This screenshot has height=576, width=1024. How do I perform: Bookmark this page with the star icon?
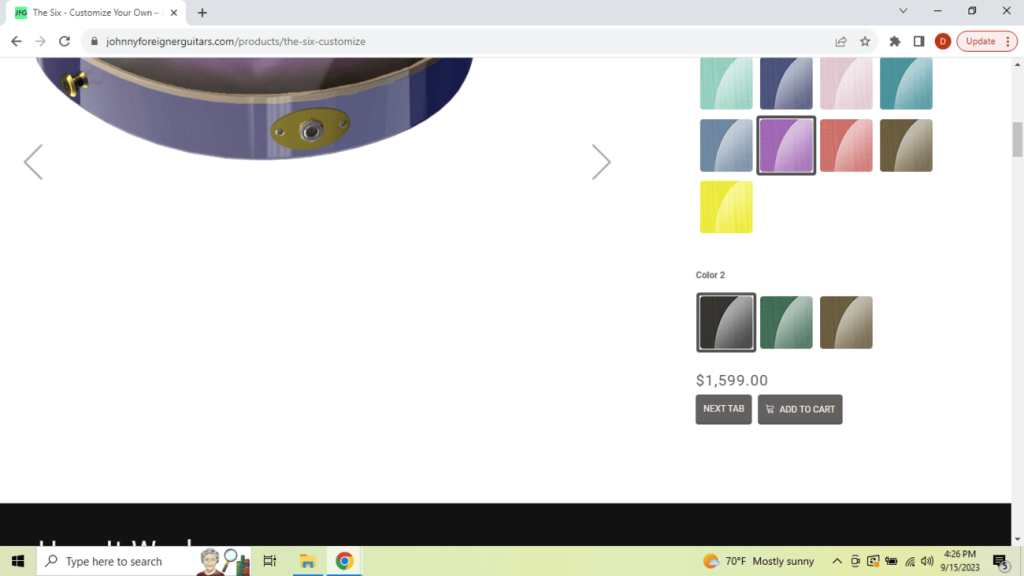pos(865,41)
